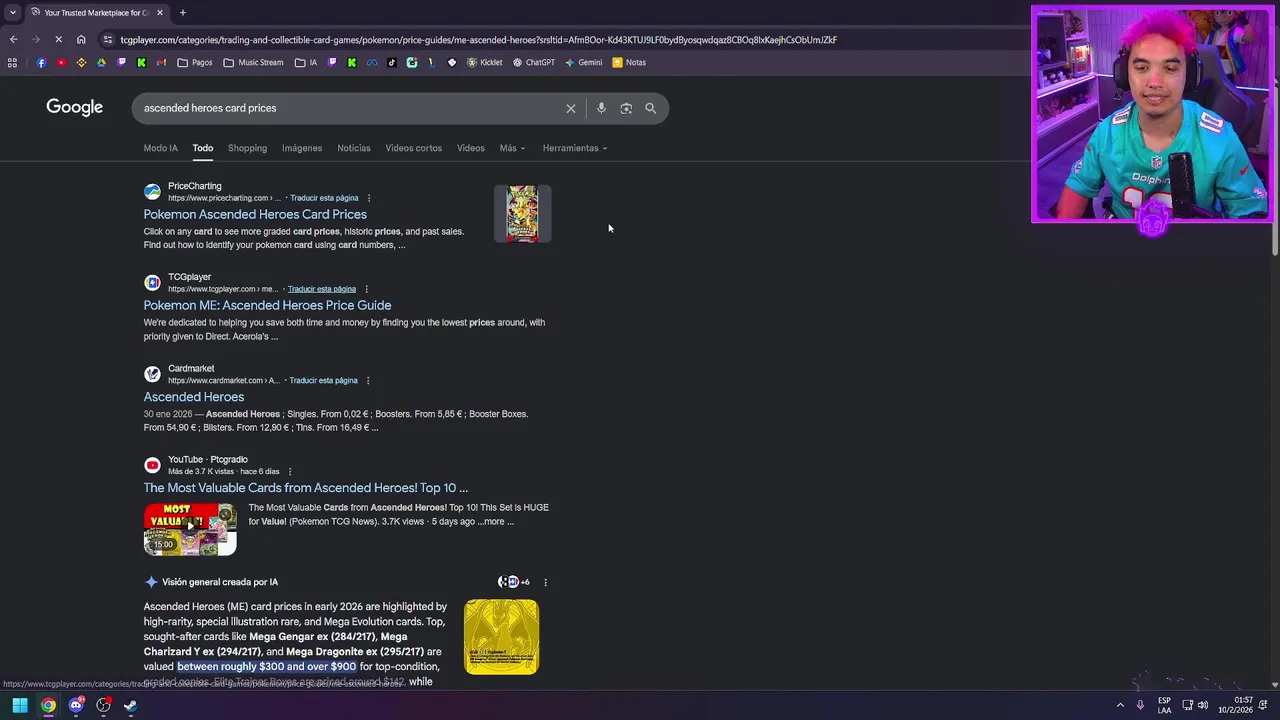Screen dimensions: 1280x720
Task: Open AI overview sources icons
Action: coord(514,582)
